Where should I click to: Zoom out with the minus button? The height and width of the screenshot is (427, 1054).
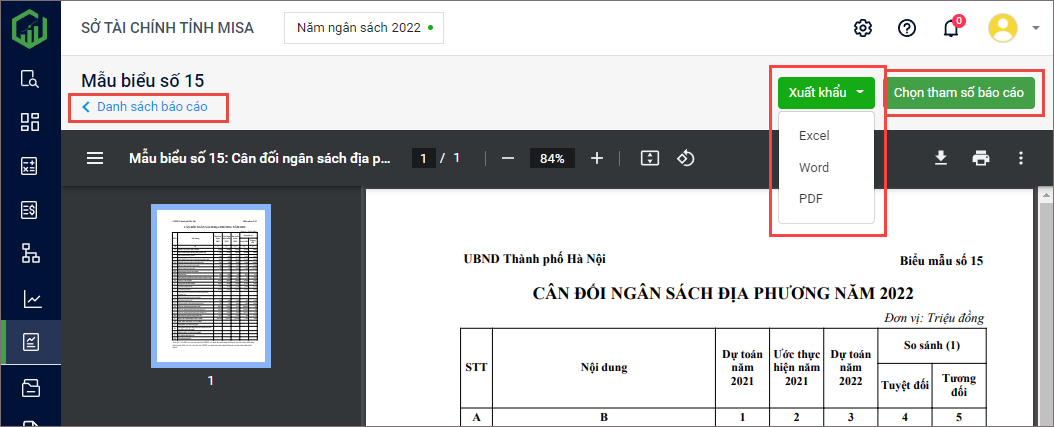[508, 158]
